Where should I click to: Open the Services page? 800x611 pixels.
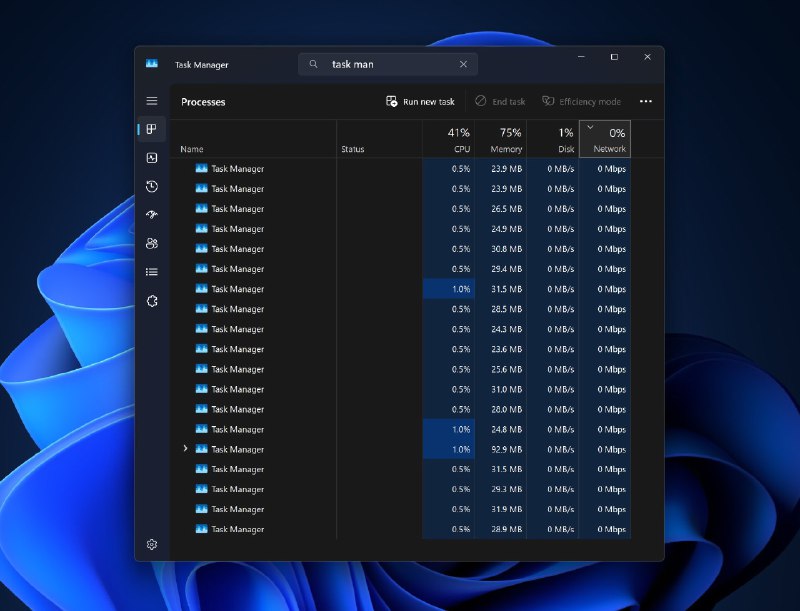coord(152,301)
